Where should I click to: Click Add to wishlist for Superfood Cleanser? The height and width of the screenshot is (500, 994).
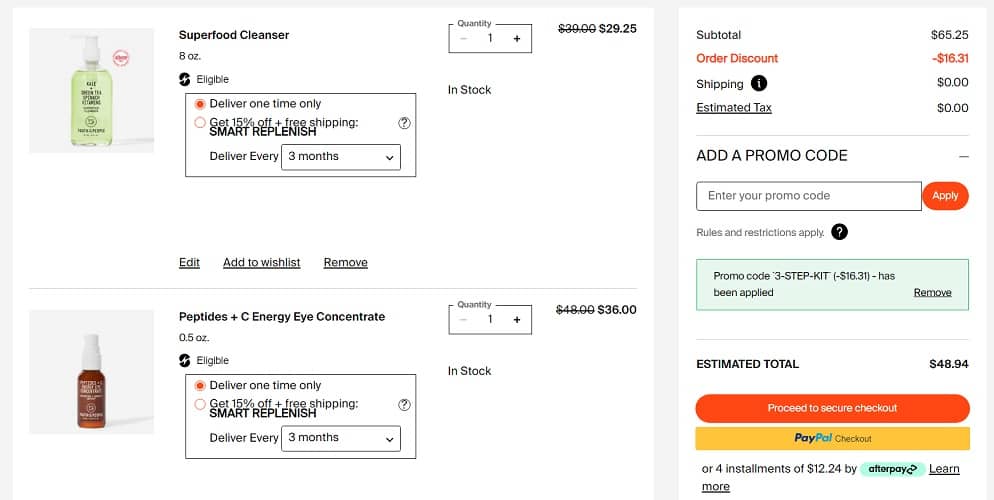(261, 262)
